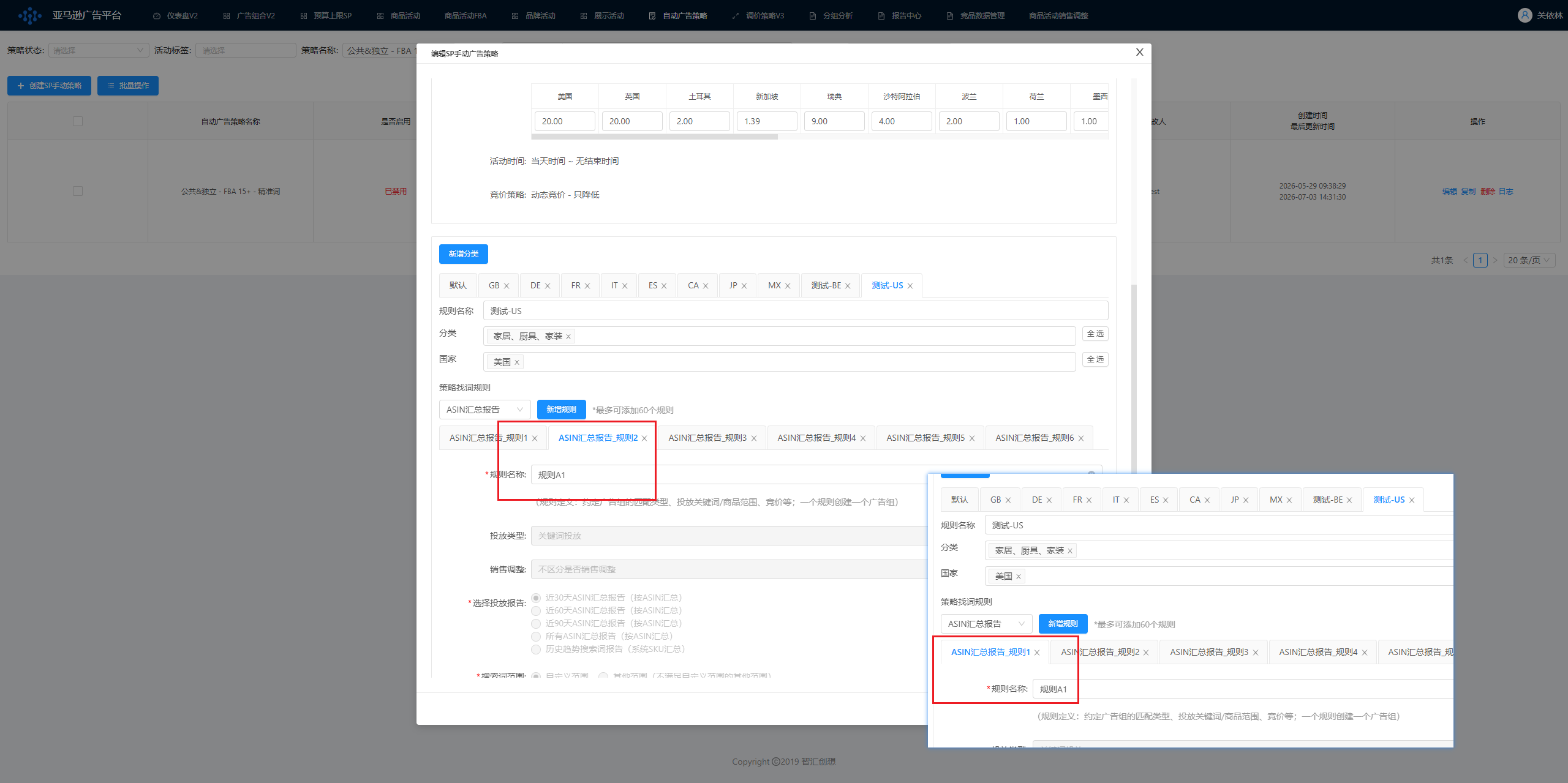Image resolution: width=1568 pixels, height=783 pixels.
Task: Click the user avatar icon 关依林
Action: coord(1525,15)
